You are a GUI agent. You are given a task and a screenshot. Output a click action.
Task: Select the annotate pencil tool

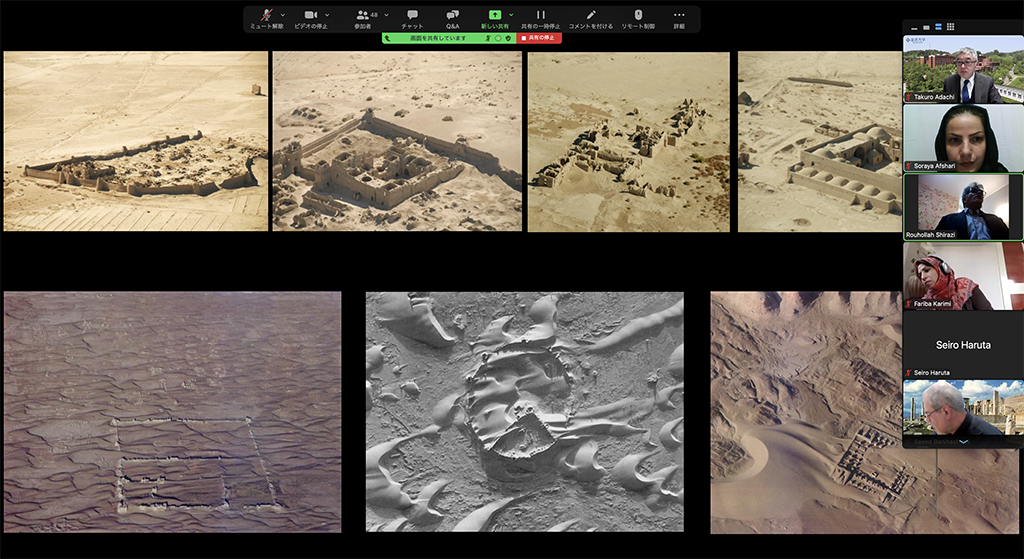point(590,16)
